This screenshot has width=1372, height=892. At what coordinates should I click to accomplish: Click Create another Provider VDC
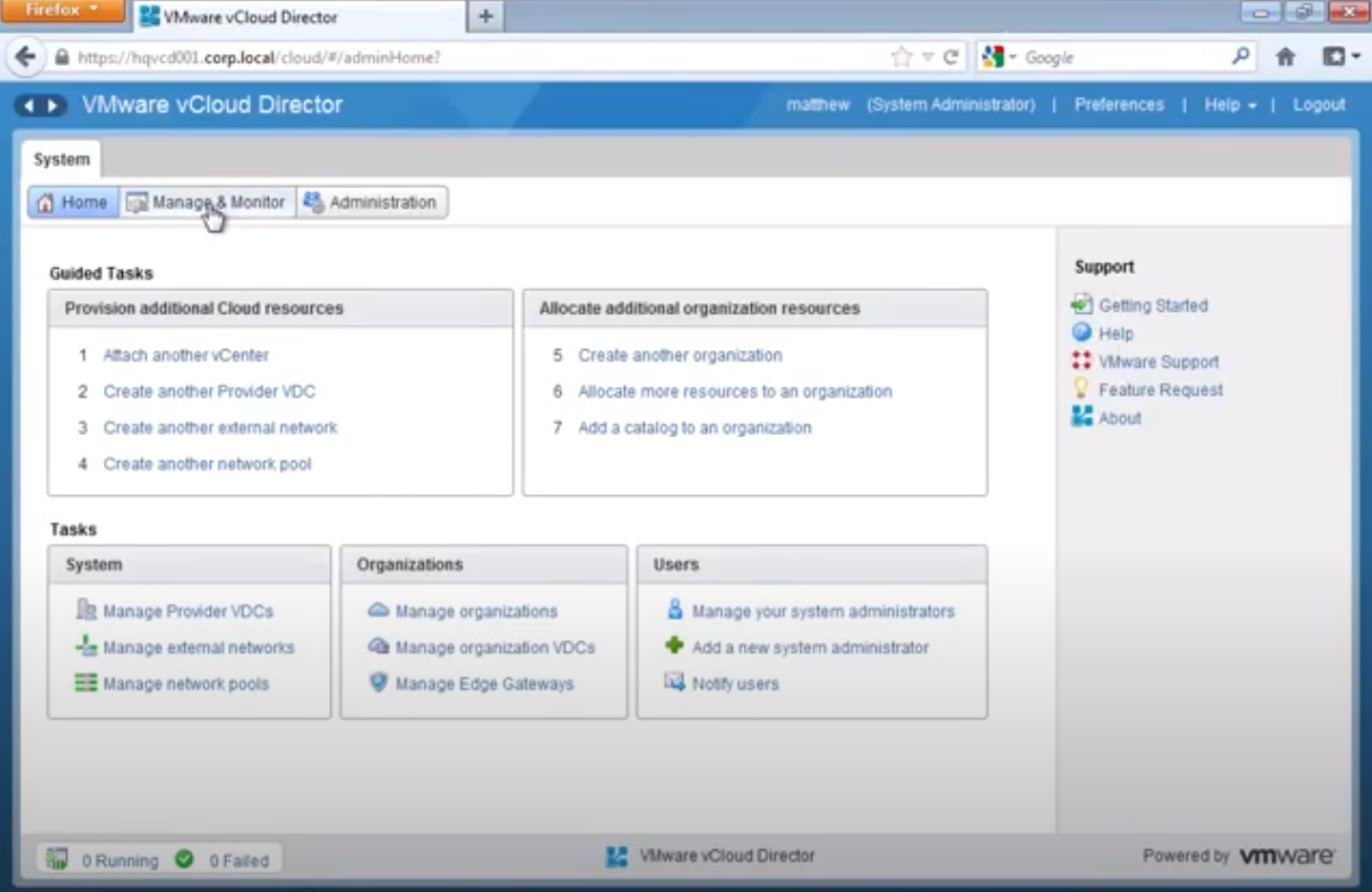point(209,391)
